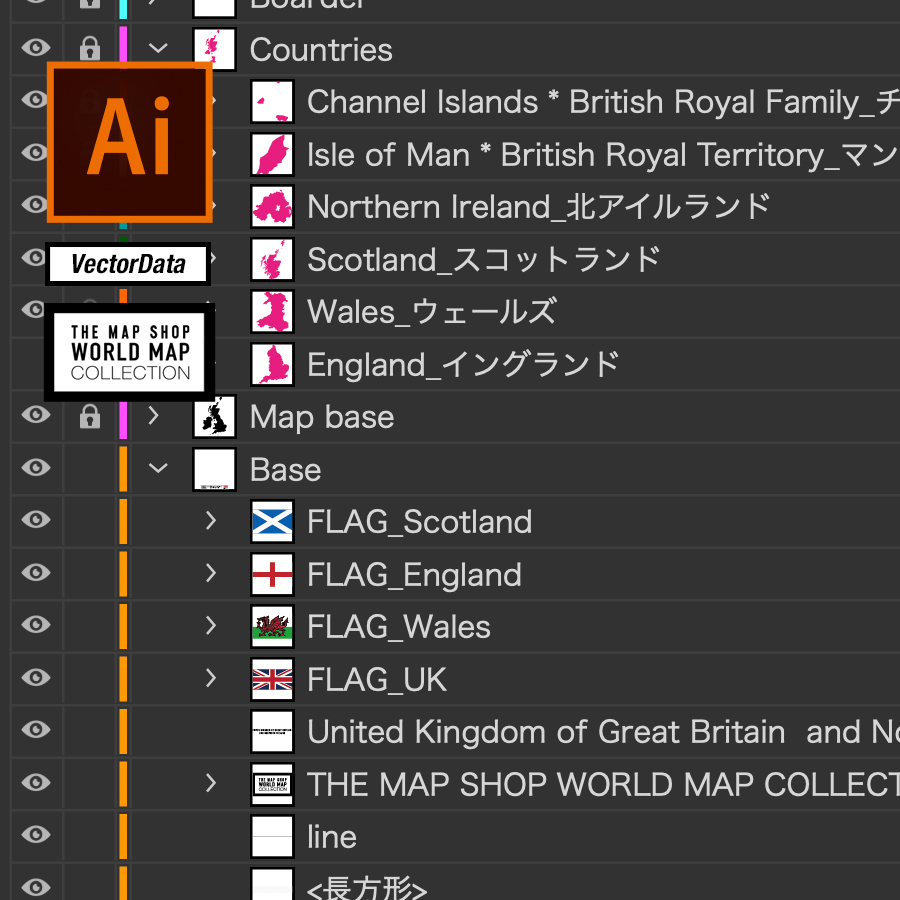The height and width of the screenshot is (900, 900).
Task: Hide the Countries layer with its eye
Action: 36,47
